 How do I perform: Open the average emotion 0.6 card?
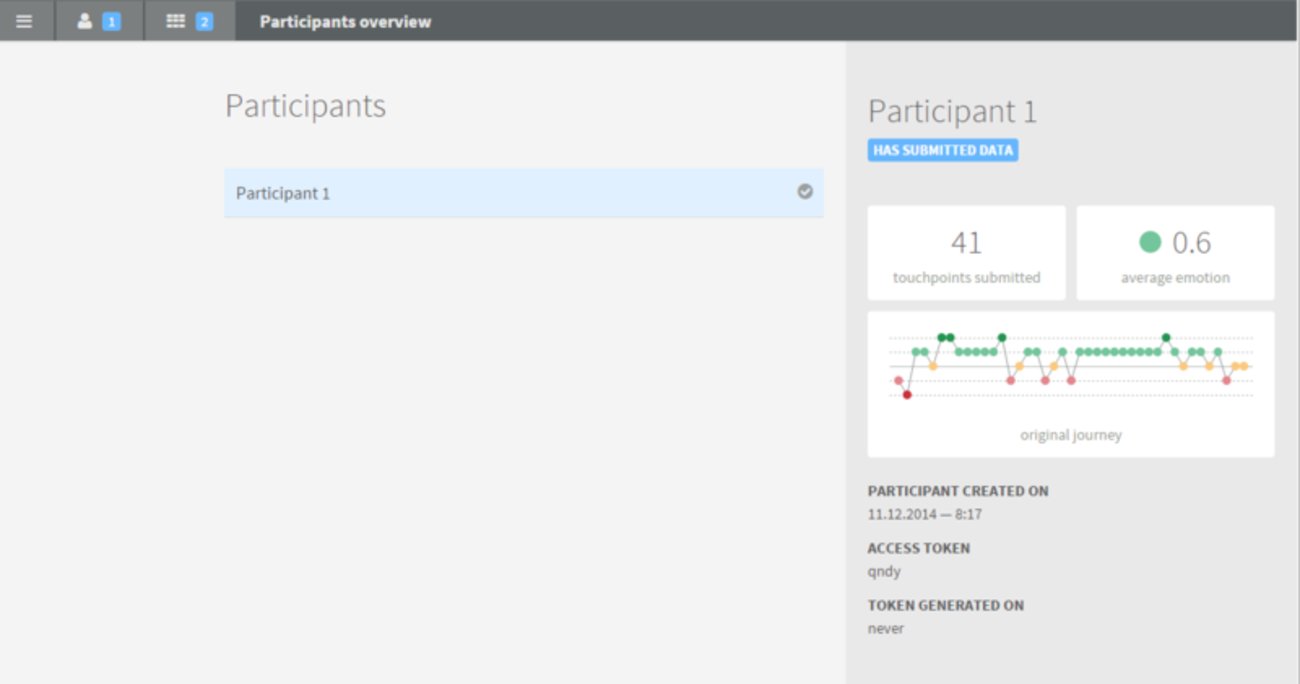pyautogui.click(x=1175, y=253)
